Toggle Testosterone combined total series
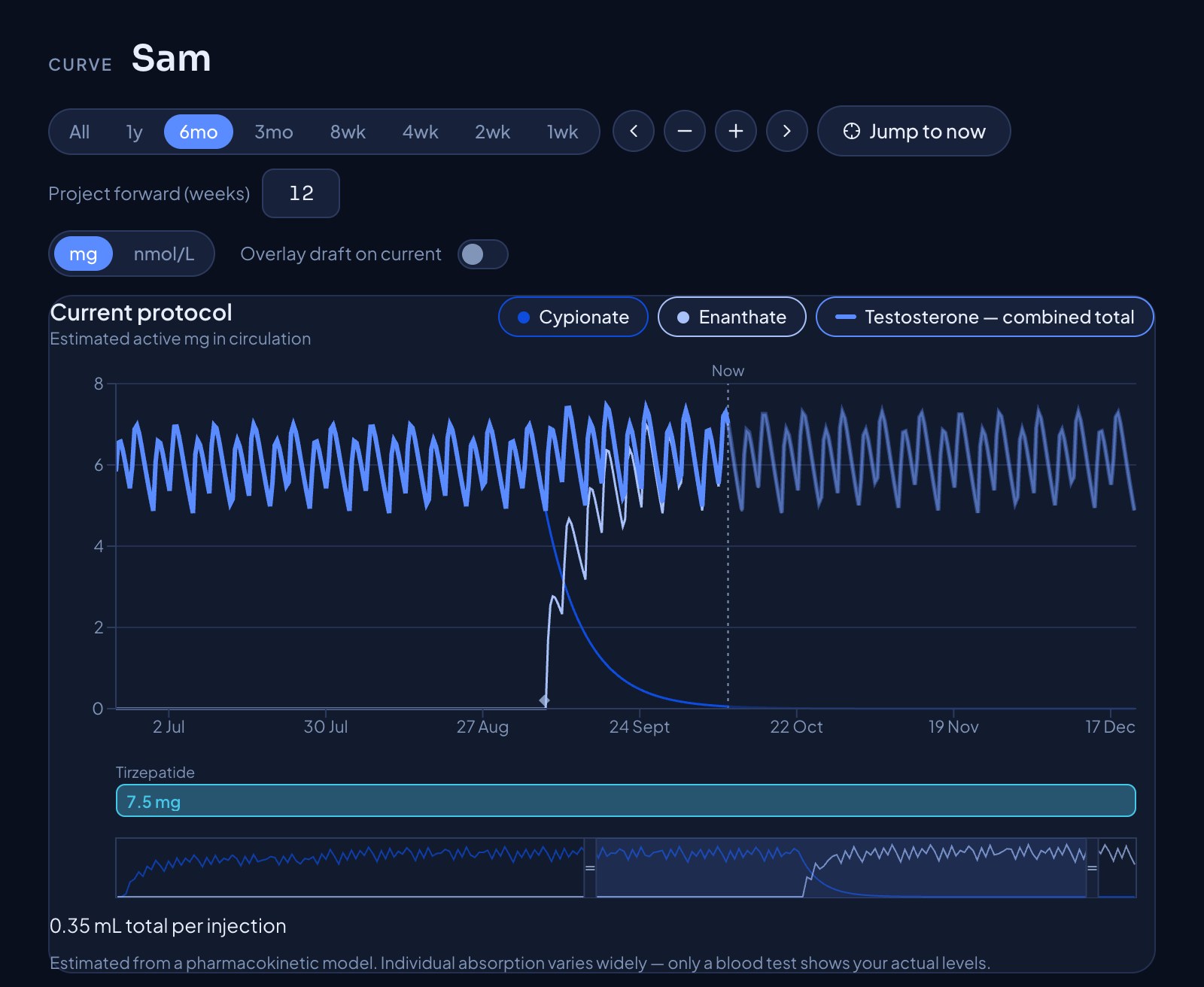 [985, 317]
